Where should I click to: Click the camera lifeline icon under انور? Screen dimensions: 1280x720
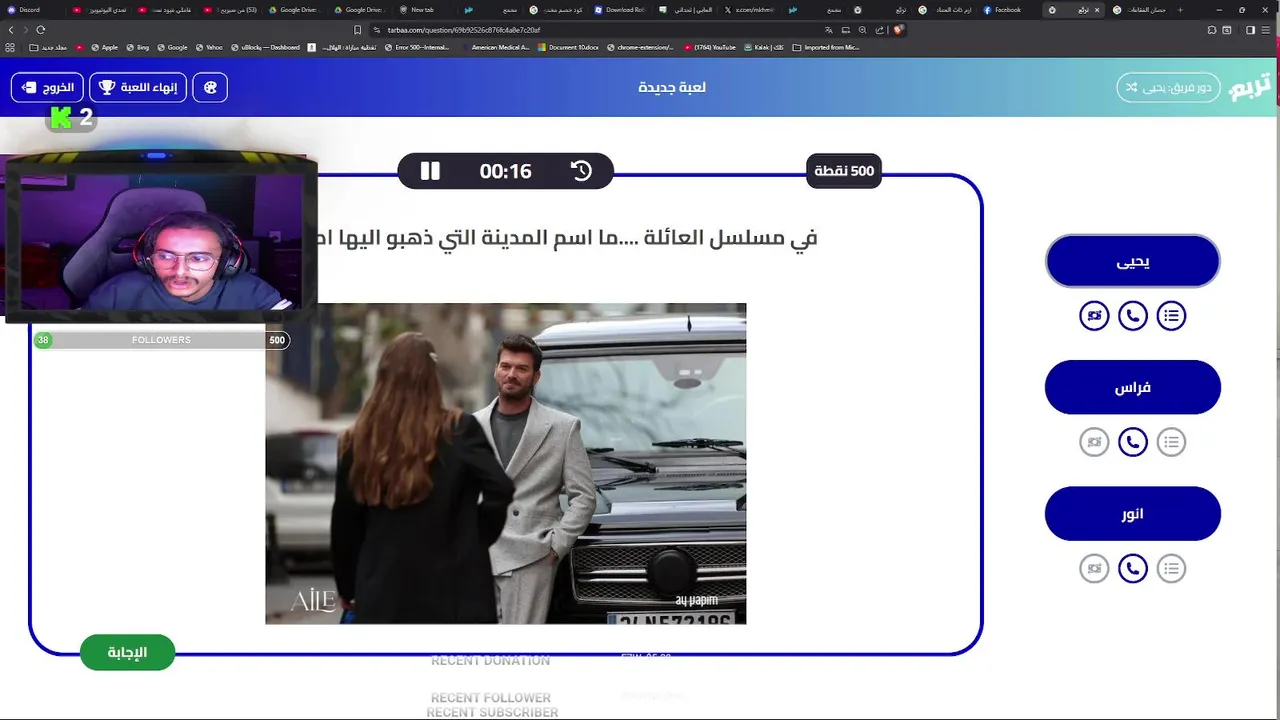click(1094, 569)
